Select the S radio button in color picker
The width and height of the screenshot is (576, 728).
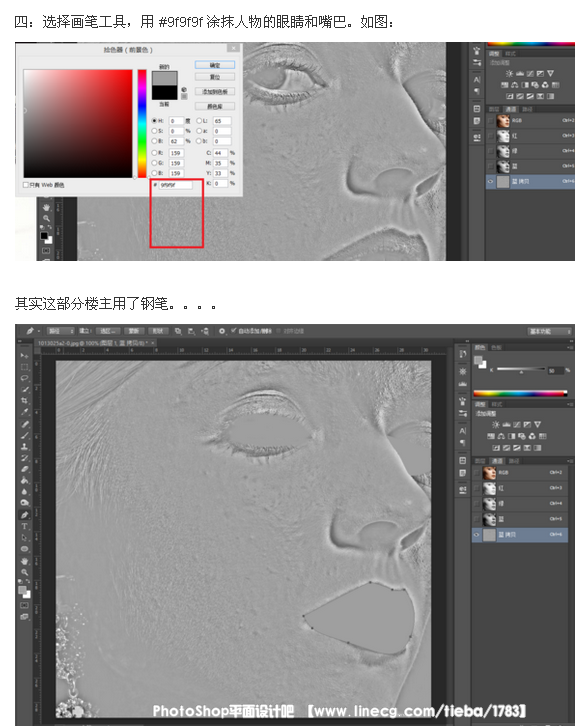(x=155, y=131)
